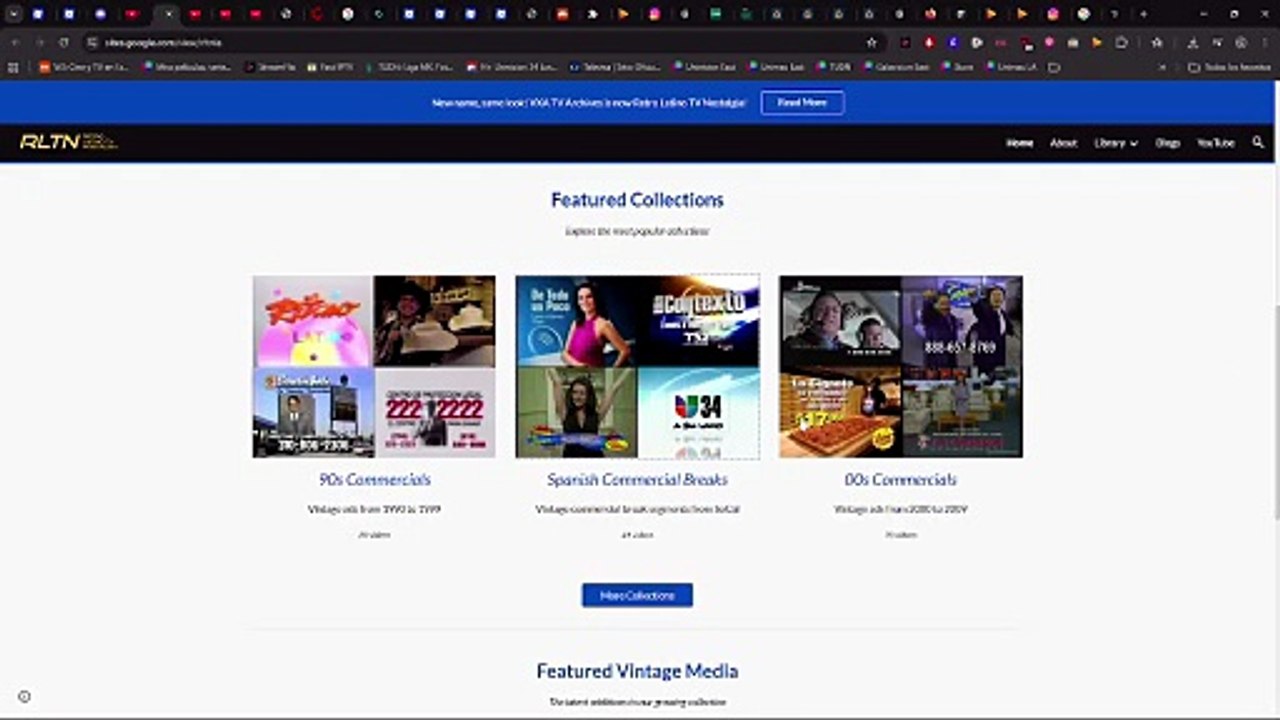Reload the page with the browser refresh icon

64,43
